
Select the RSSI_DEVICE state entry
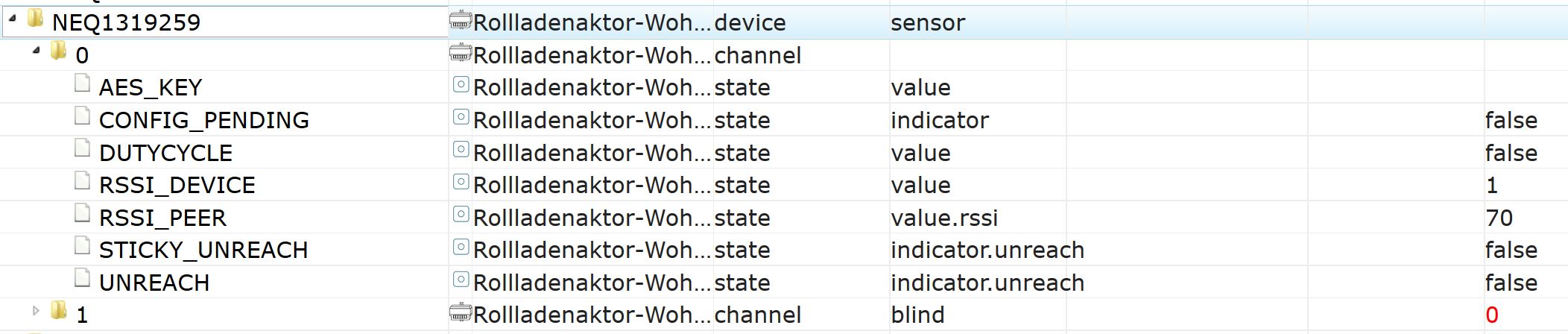point(177,185)
